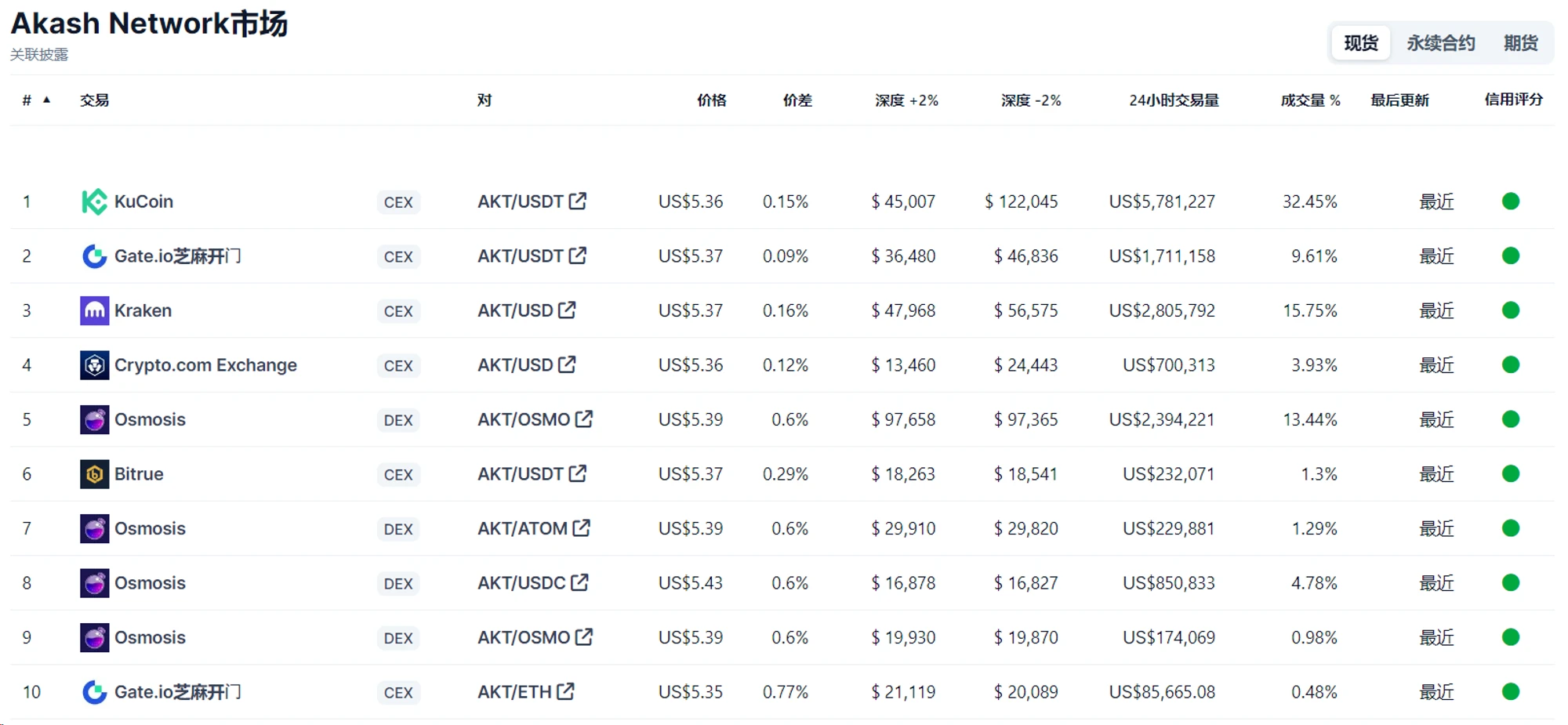Open external link icon next to AKT/ETH
The height and width of the screenshot is (725, 1568).
(565, 691)
